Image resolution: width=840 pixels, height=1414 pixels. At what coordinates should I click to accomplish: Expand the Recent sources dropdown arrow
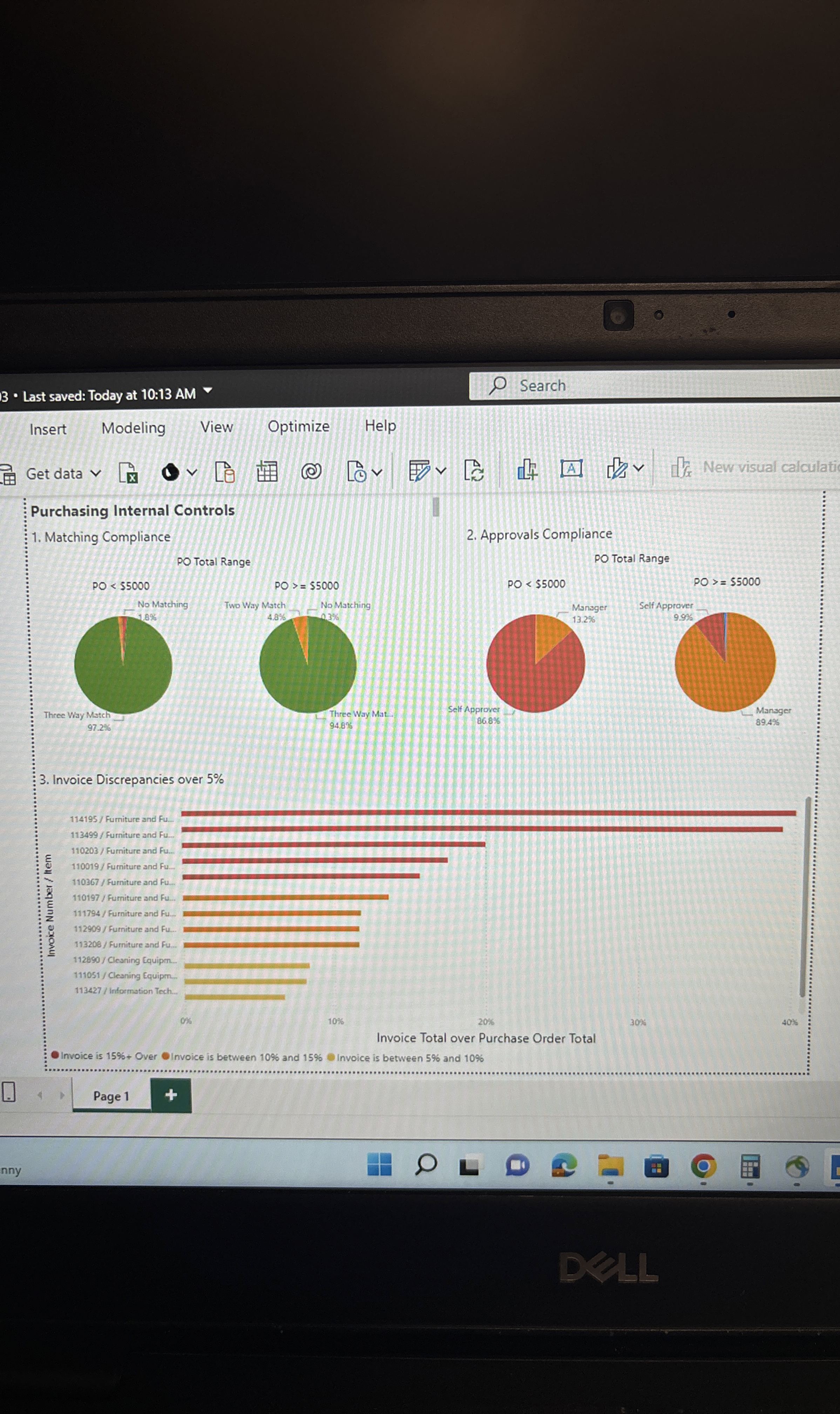[377, 472]
